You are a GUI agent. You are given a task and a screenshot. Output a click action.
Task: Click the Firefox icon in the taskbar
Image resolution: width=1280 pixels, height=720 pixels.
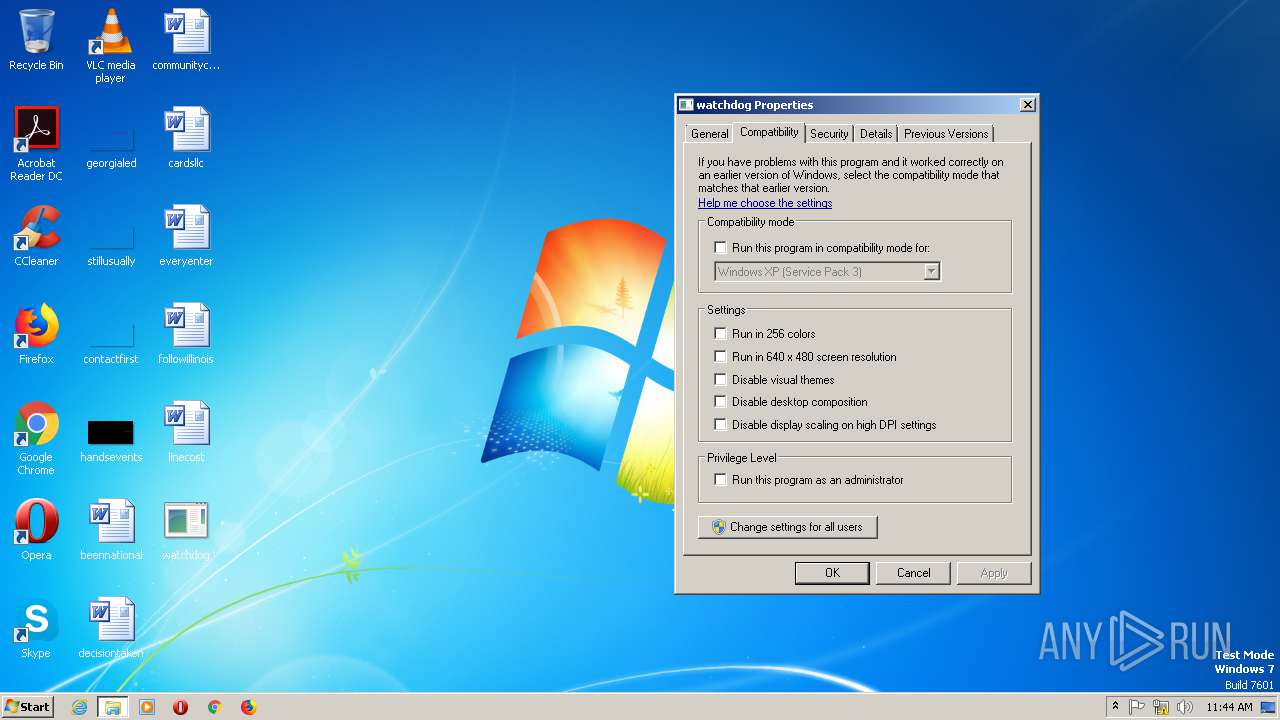[x=248, y=707]
